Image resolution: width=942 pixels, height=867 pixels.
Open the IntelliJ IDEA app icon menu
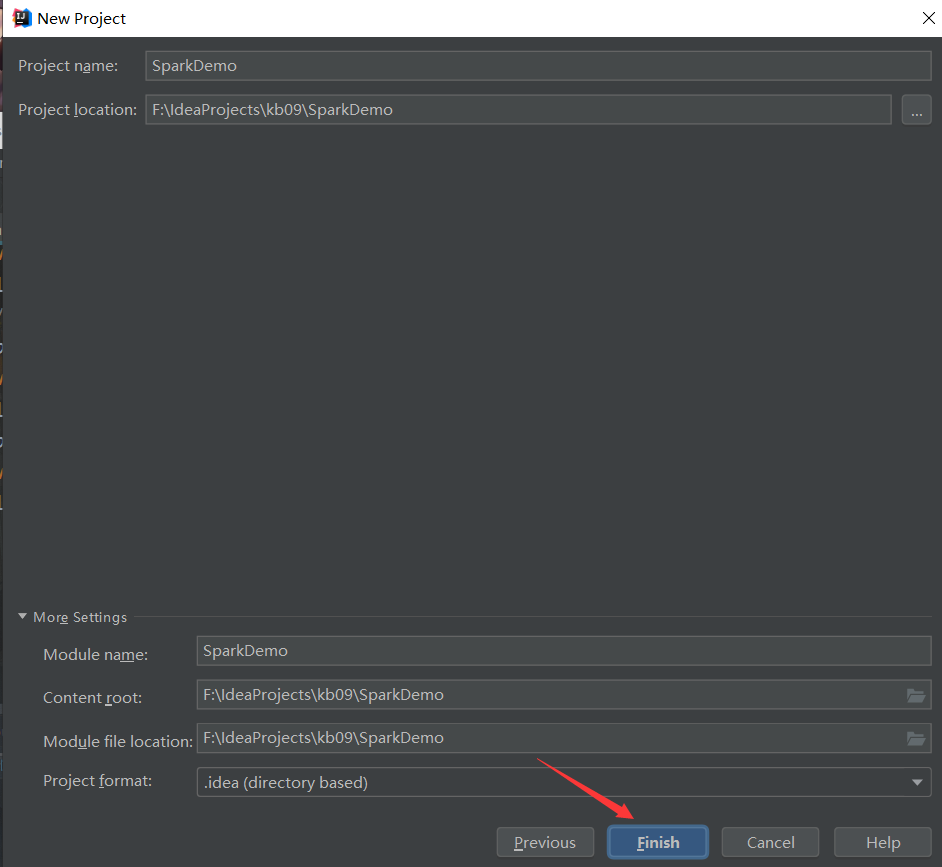[21, 17]
